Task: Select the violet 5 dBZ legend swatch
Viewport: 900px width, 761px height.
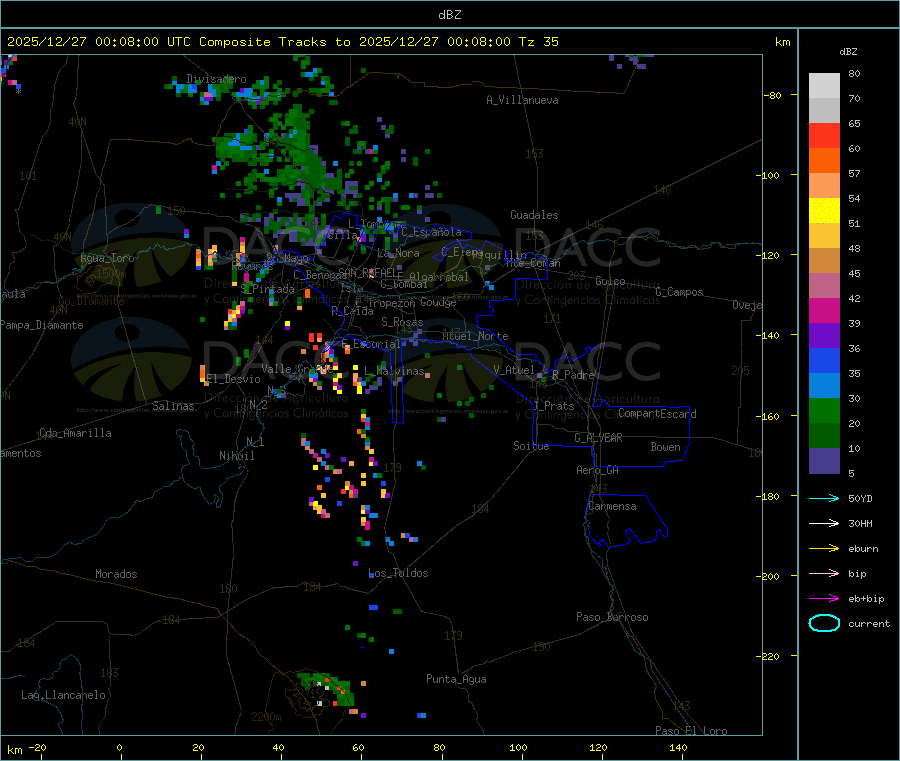Action: click(824, 461)
